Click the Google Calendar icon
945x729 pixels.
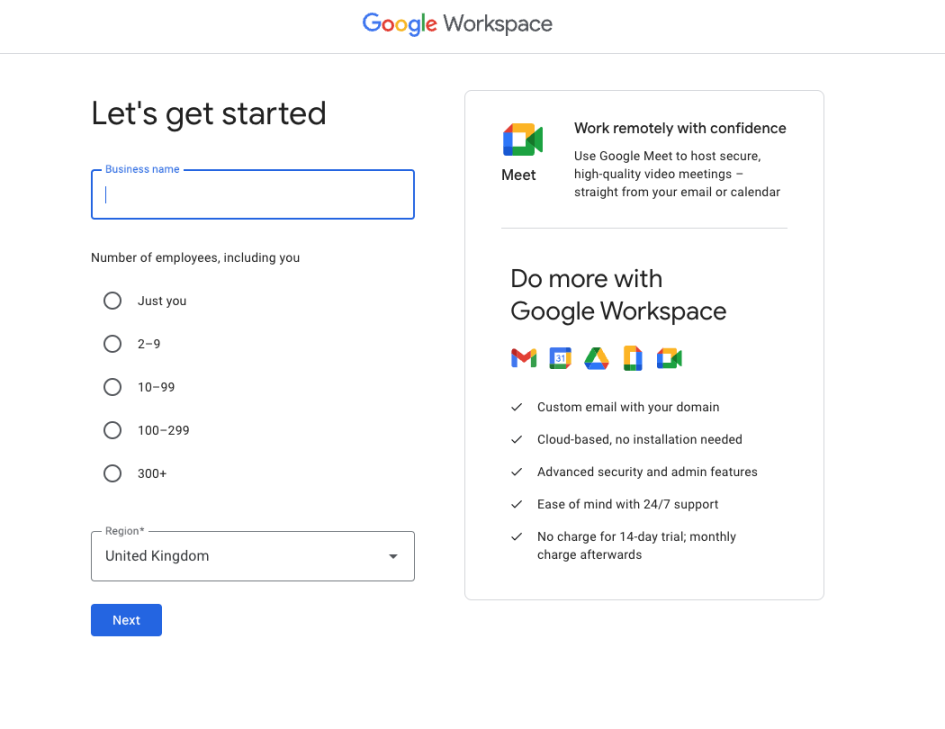(x=560, y=357)
